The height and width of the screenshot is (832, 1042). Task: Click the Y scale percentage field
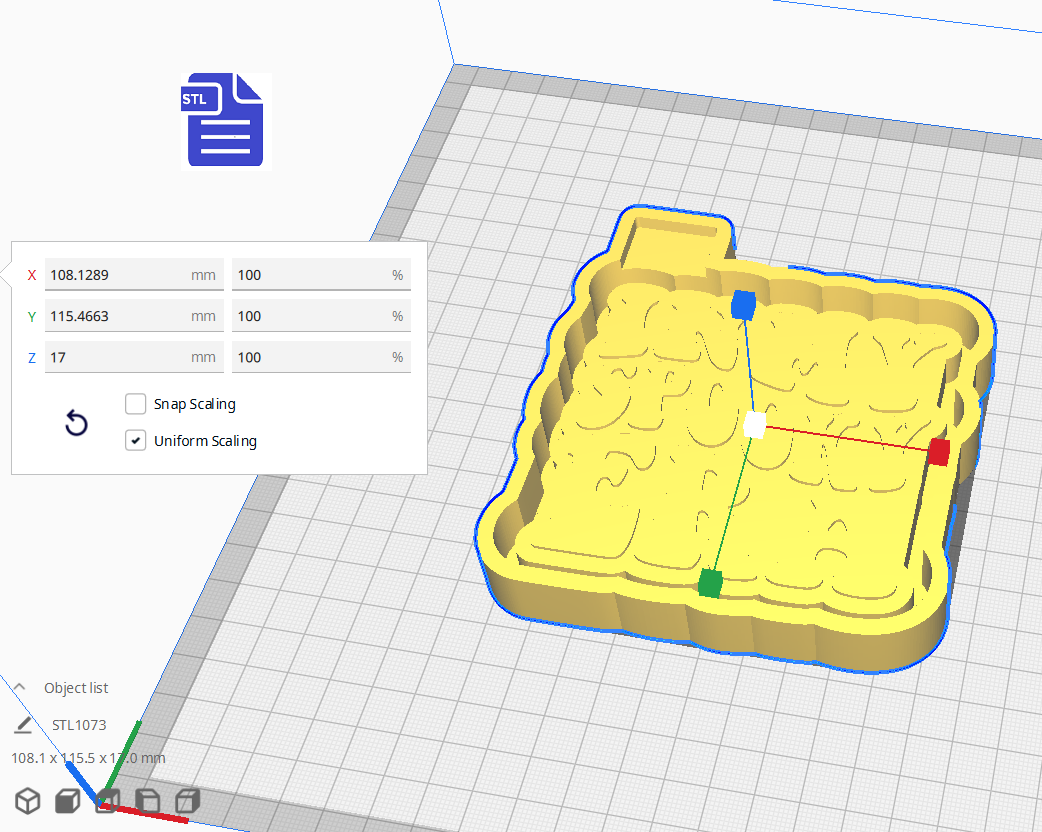coord(321,315)
